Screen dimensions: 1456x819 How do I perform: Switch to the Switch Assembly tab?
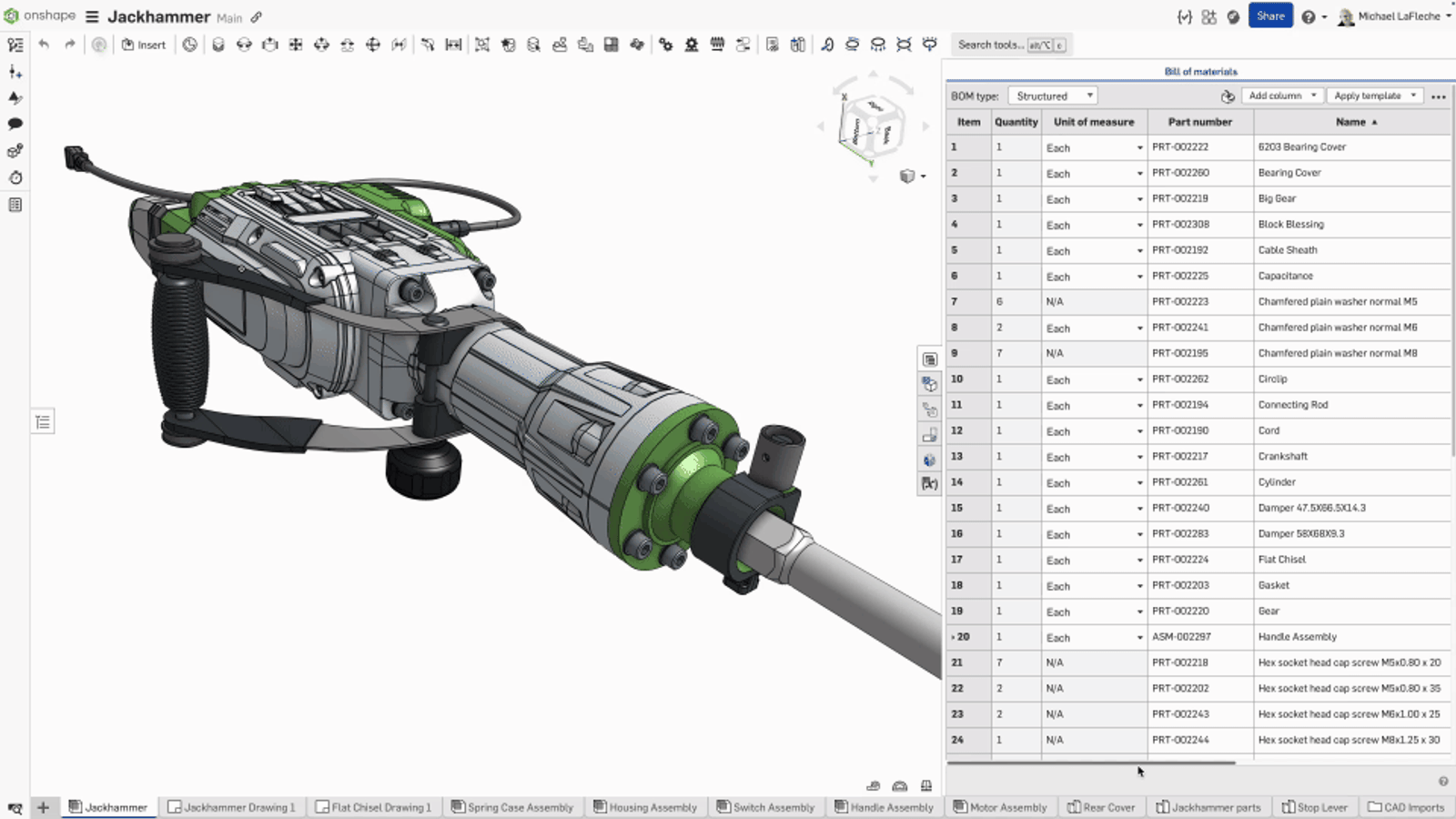click(766, 807)
